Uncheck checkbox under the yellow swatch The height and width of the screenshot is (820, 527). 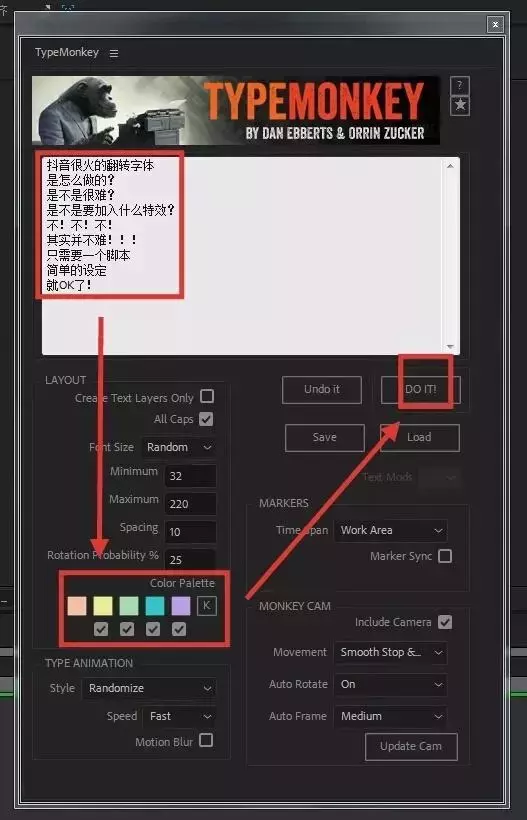[101, 629]
